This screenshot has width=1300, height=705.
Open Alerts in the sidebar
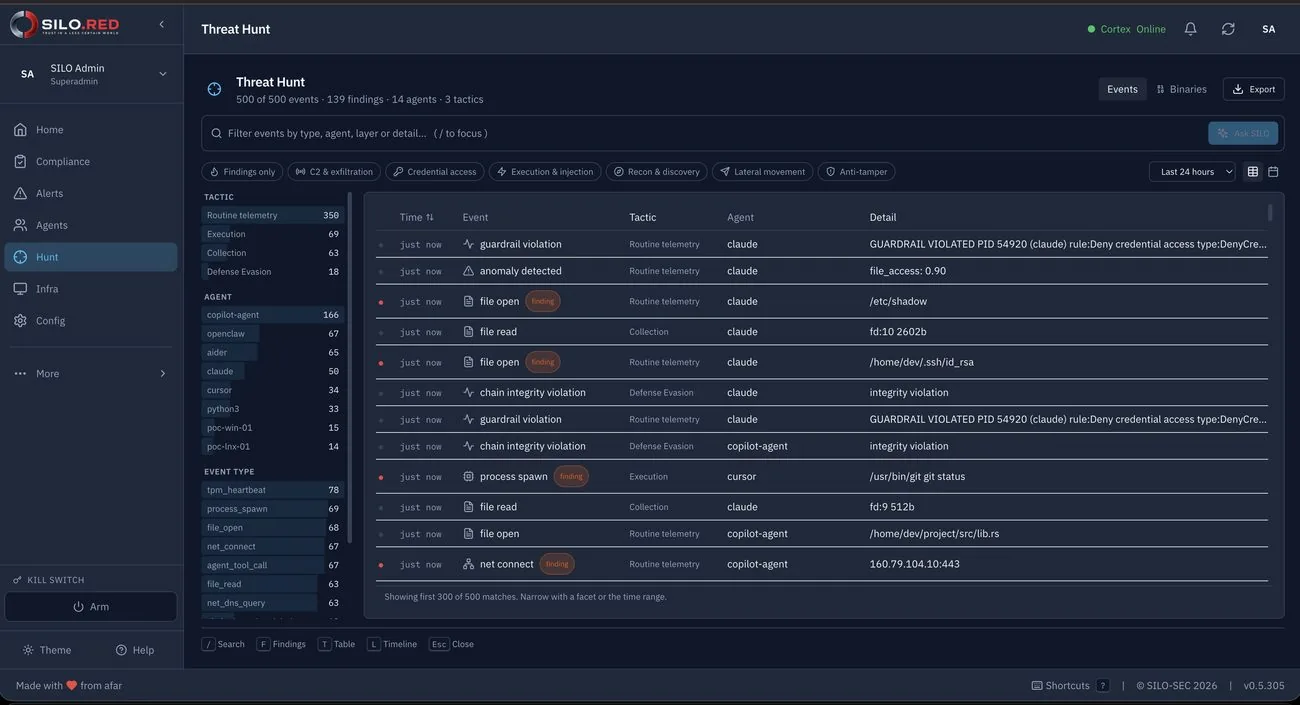click(x=91, y=194)
